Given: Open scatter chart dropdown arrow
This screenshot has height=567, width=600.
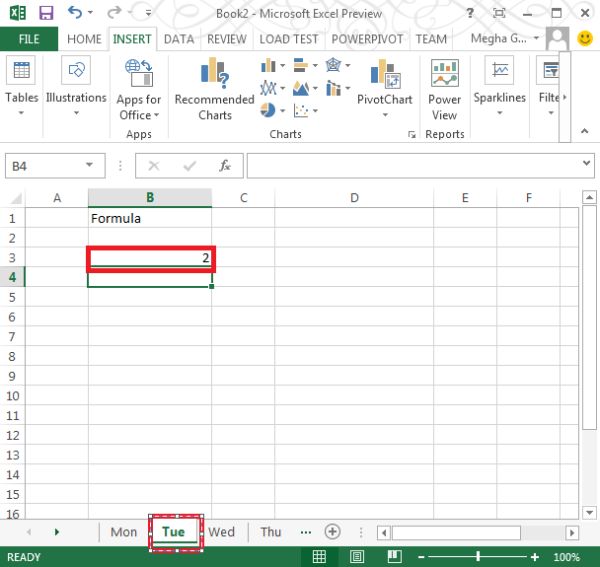Looking at the screenshot, I should pos(315,111).
